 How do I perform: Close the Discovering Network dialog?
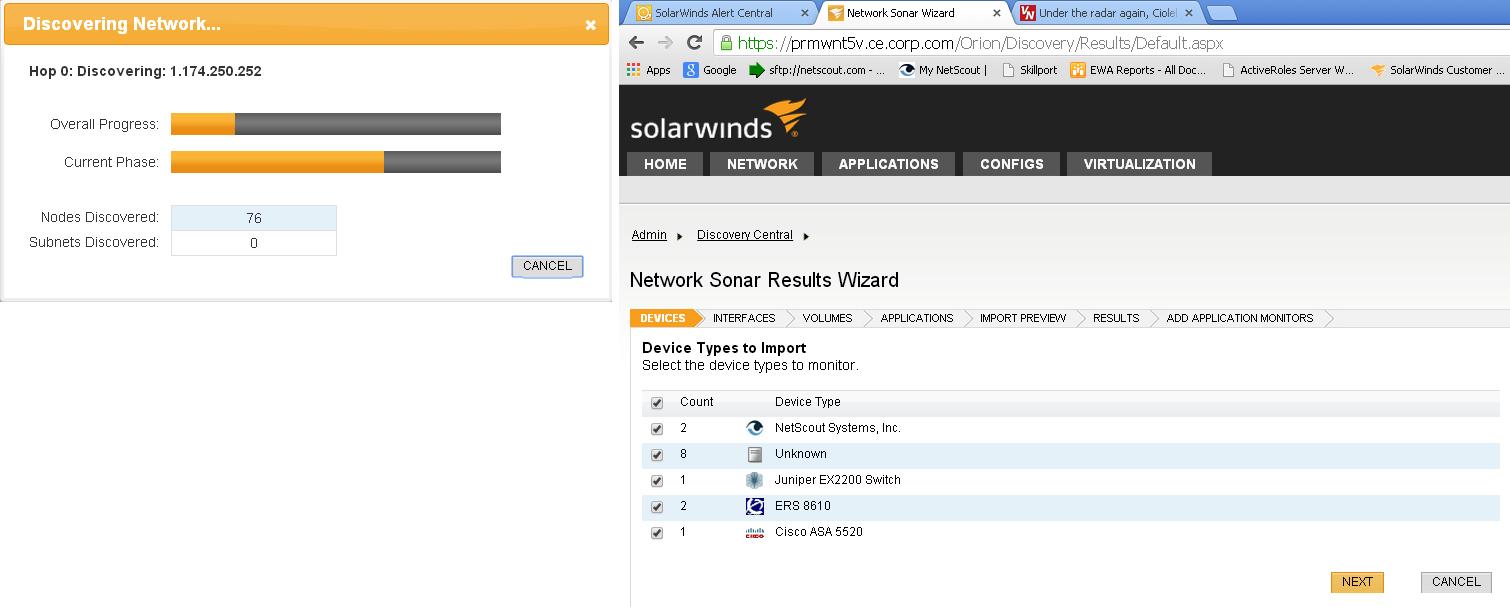click(x=590, y=25)
